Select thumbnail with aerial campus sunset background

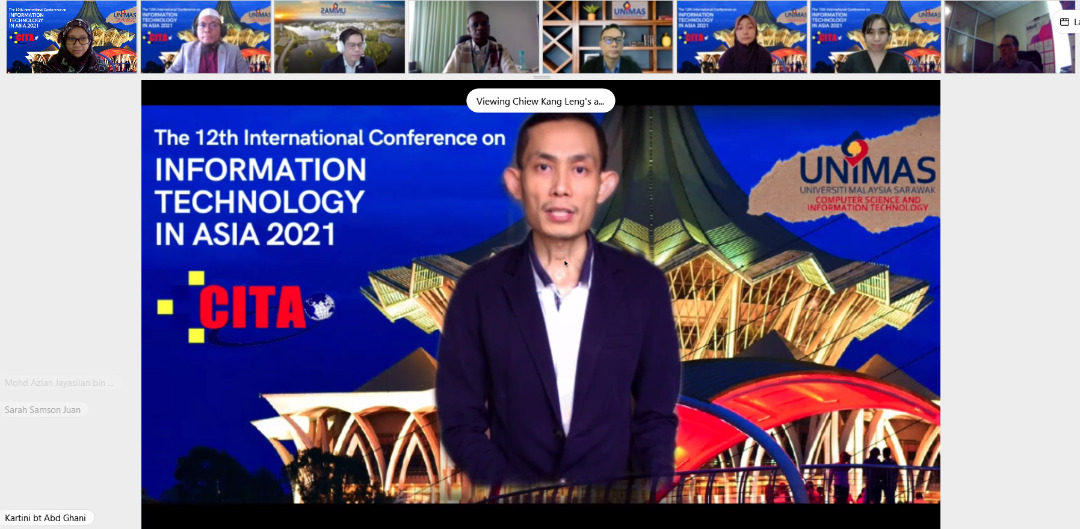[x=340, y=37]
